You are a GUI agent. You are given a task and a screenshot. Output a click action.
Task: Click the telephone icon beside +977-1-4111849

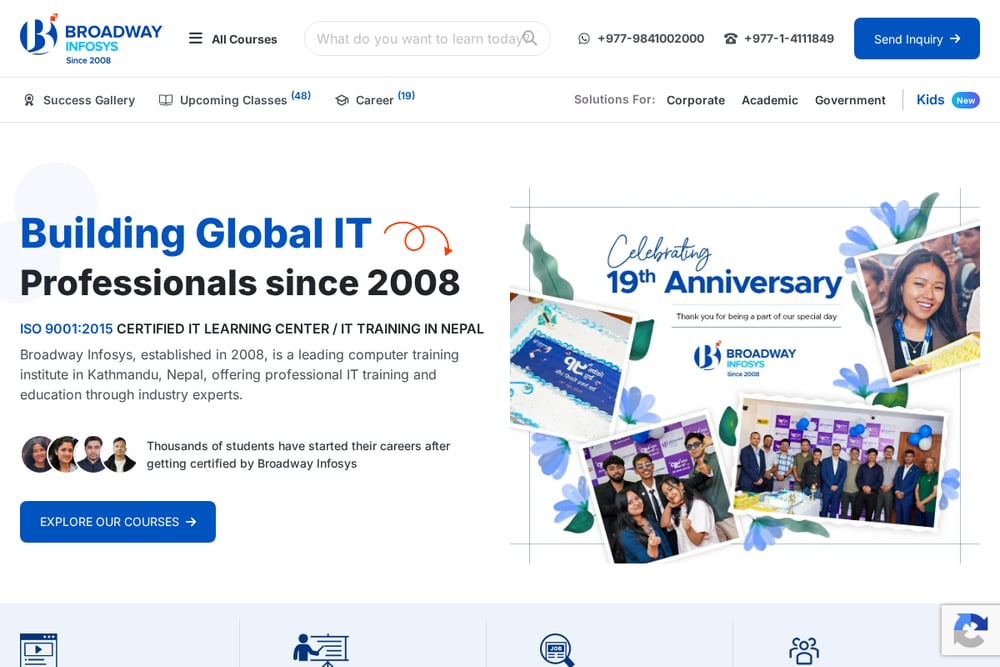click(x=730, y=38)
